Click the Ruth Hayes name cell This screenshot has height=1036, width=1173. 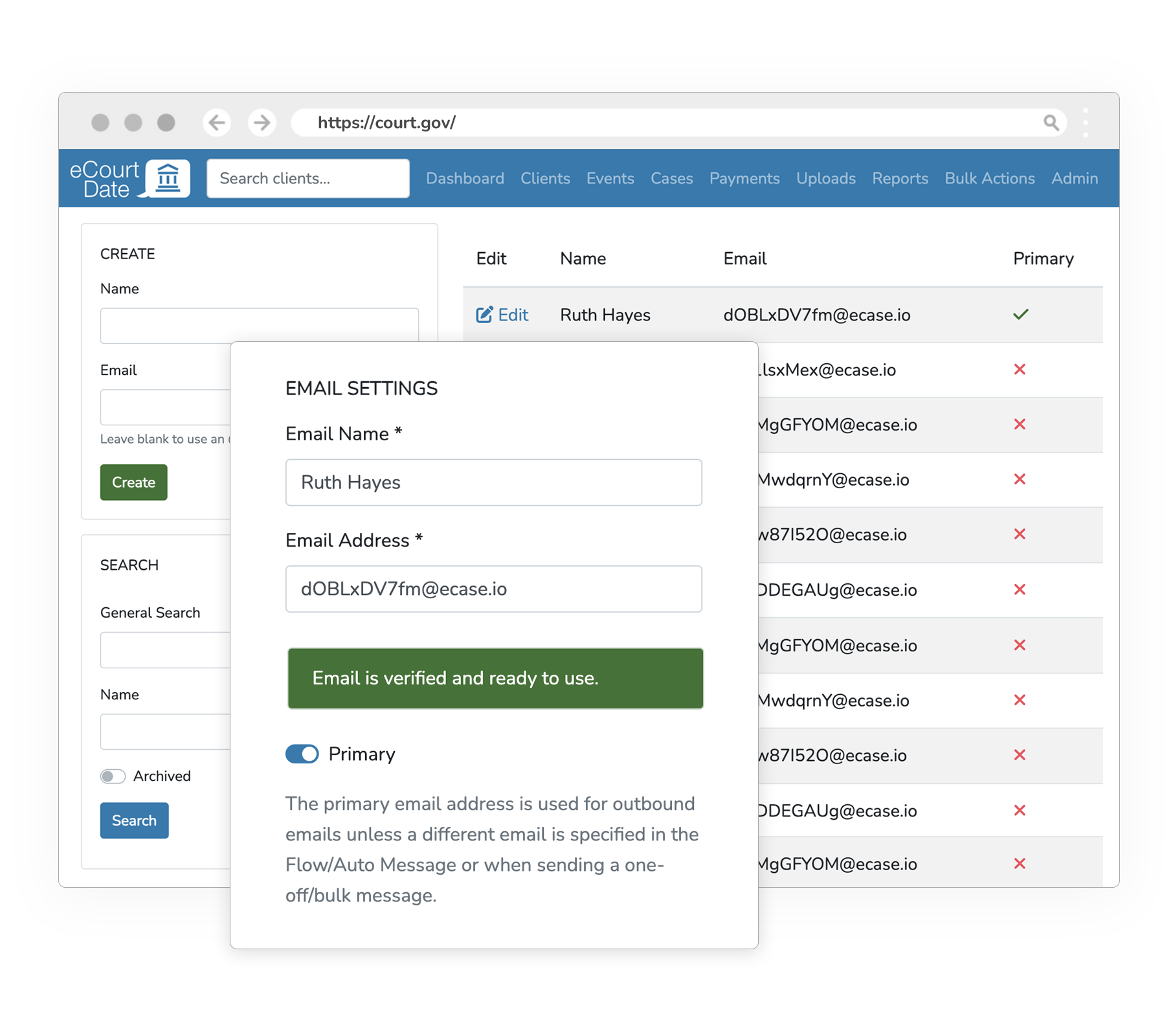(x=605, y=315)
